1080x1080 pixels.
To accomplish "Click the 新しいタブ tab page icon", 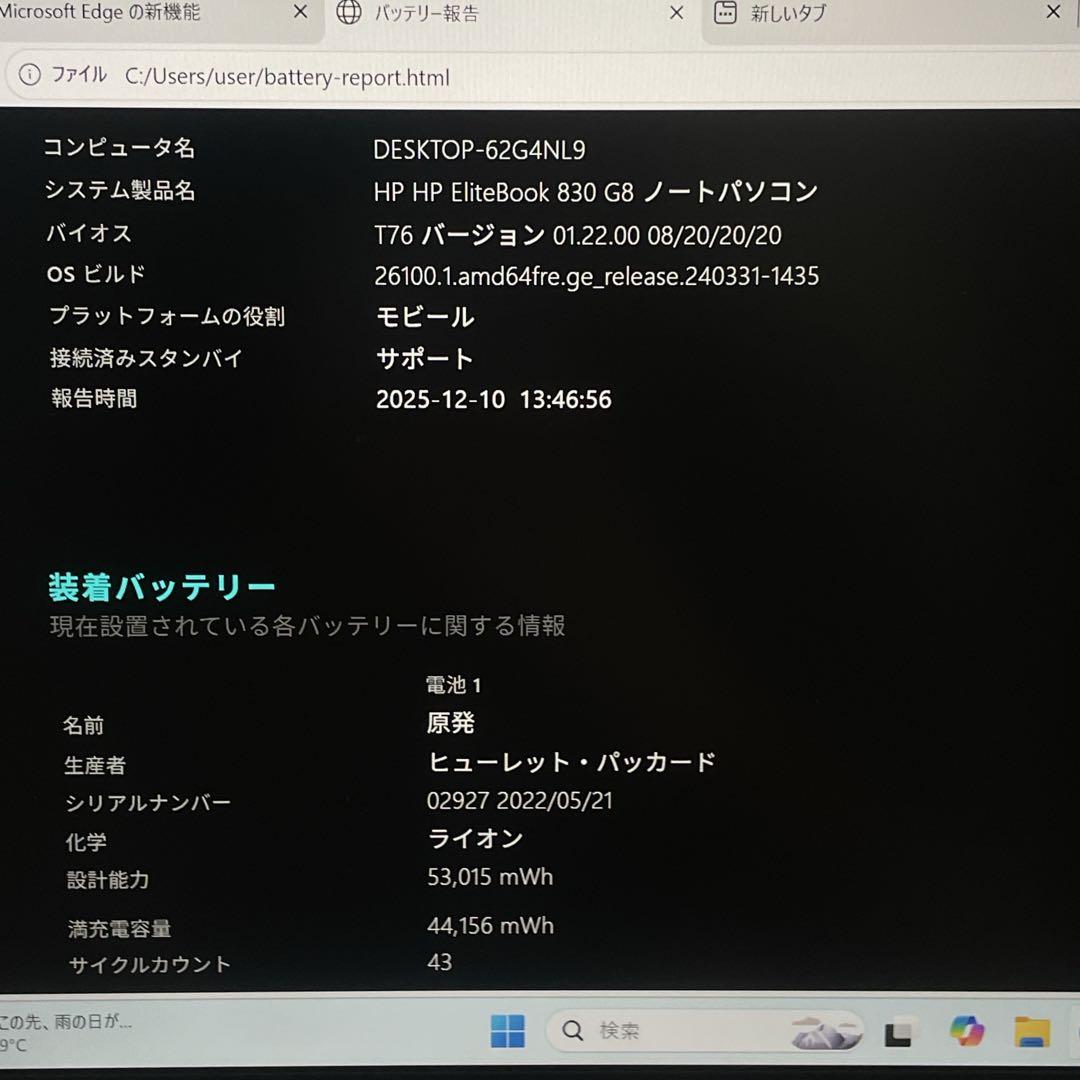I will coord(726,13).
